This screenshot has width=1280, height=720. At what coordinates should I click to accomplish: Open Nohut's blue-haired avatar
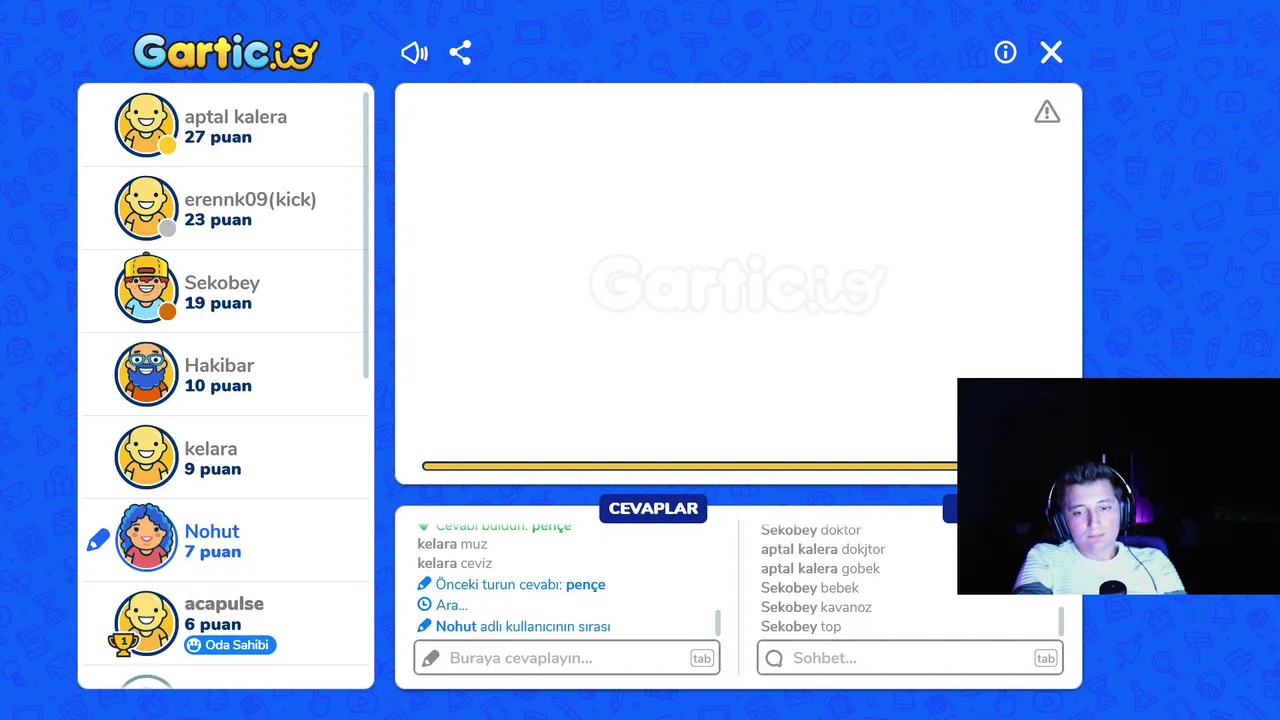[147, 539]
